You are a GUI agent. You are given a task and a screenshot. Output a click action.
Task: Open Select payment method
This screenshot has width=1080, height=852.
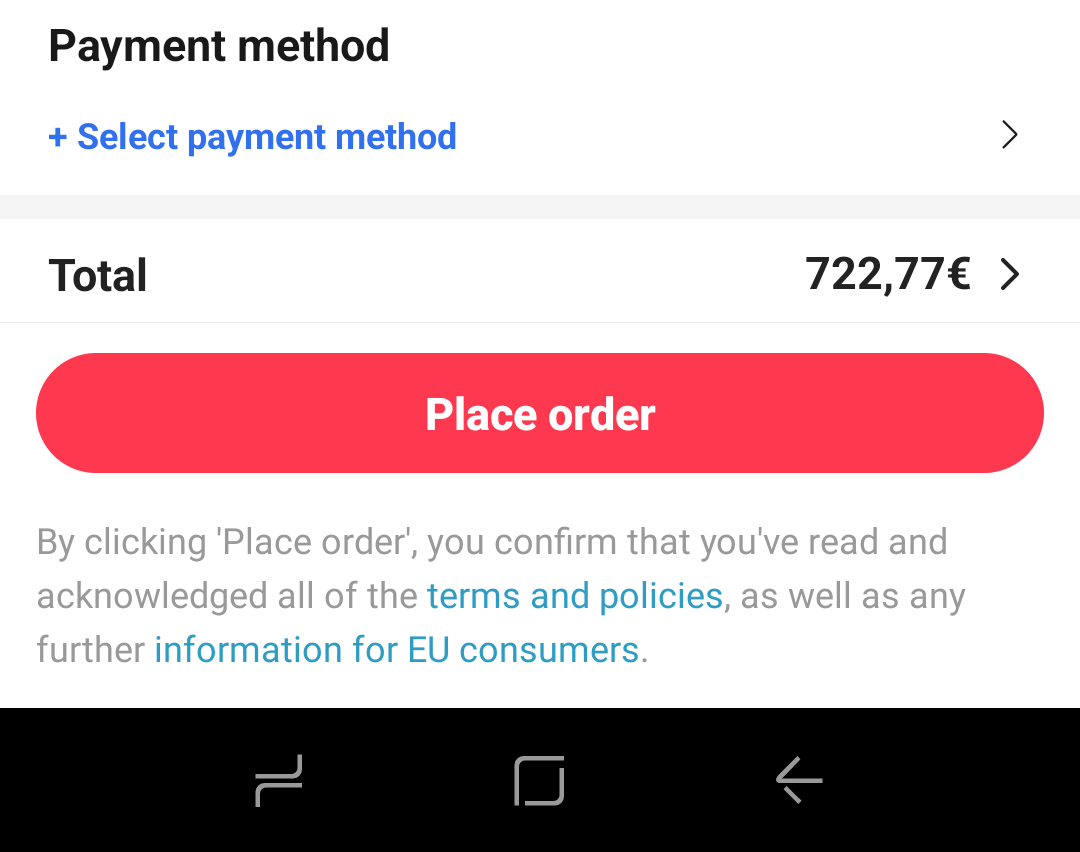267,137
